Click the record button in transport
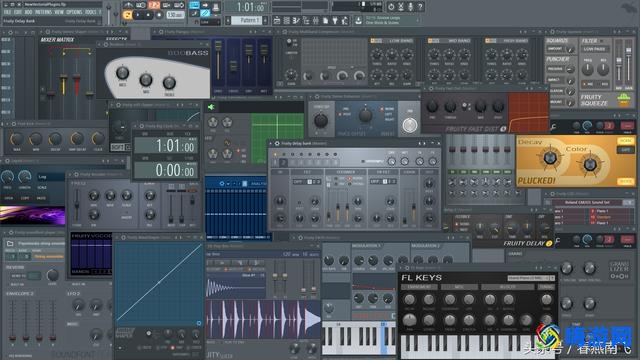Image resolution: width=640 pixels, height=360 pixels. 159,15
